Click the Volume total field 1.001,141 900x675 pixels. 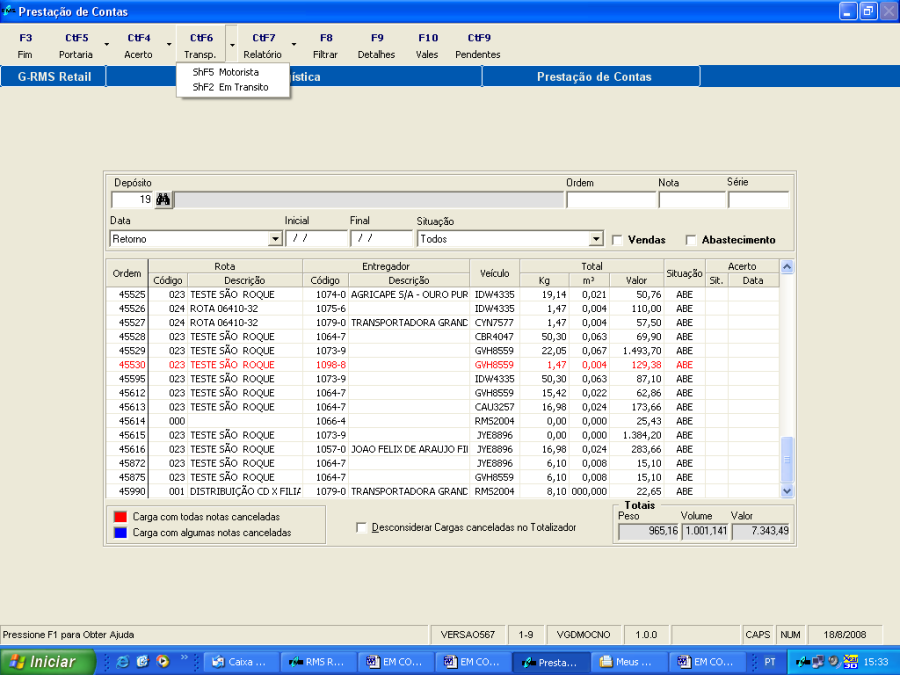click(705, 531)
